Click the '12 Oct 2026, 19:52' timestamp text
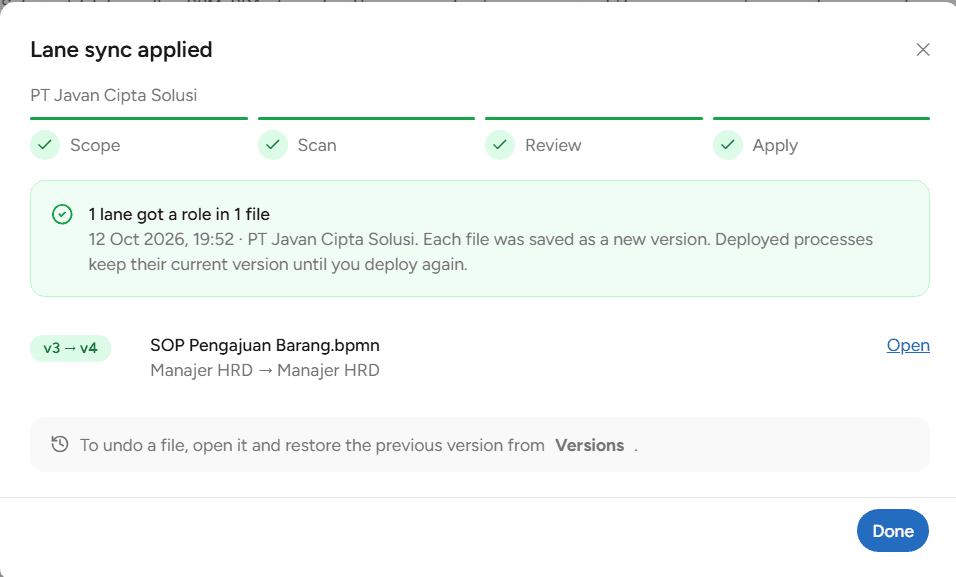 (x=161, y=239)
